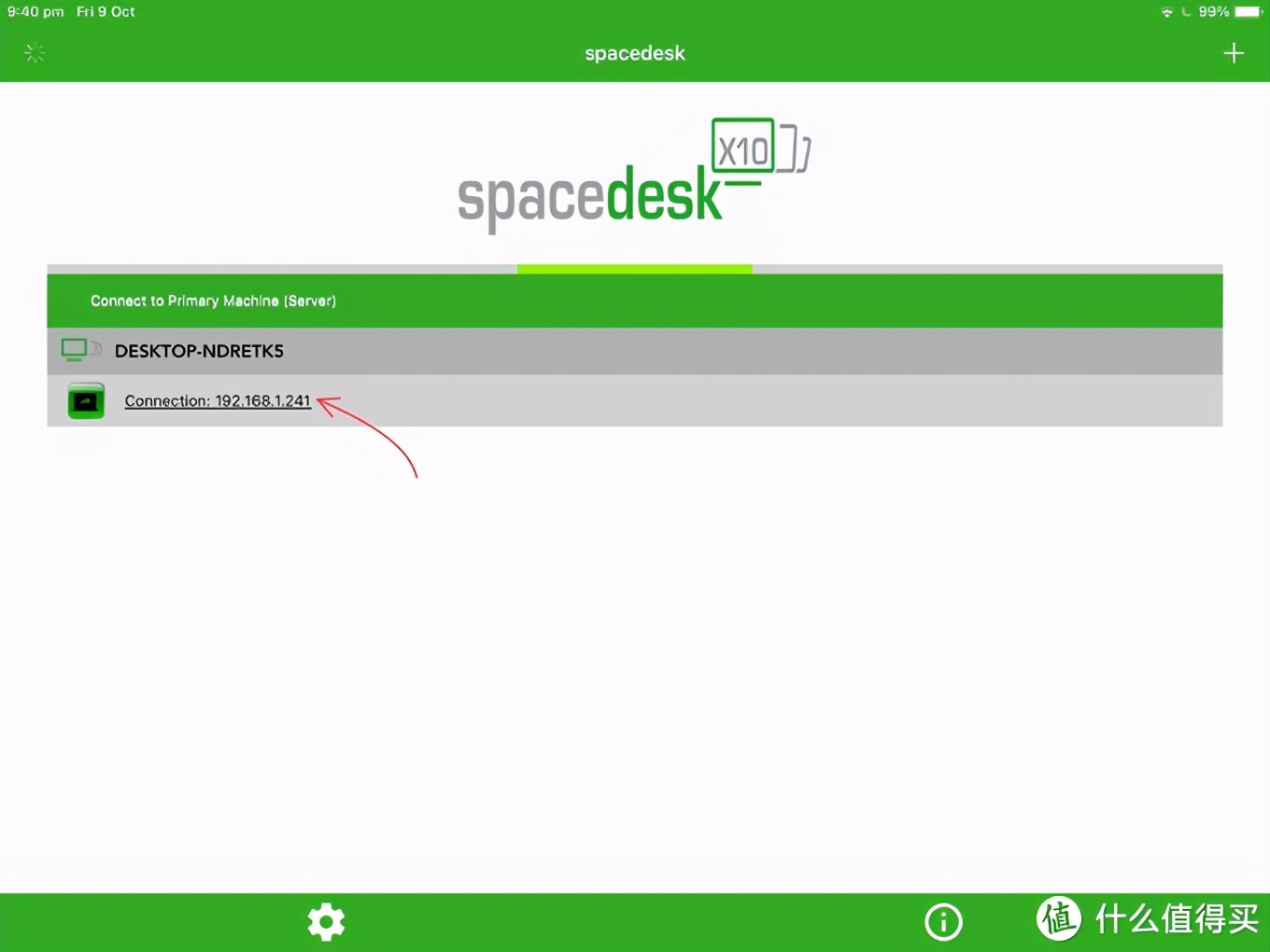Tap the Connect to Primary Machine (Server) header
This screenshot has width=1270, height=952.
tap(635, 301)
